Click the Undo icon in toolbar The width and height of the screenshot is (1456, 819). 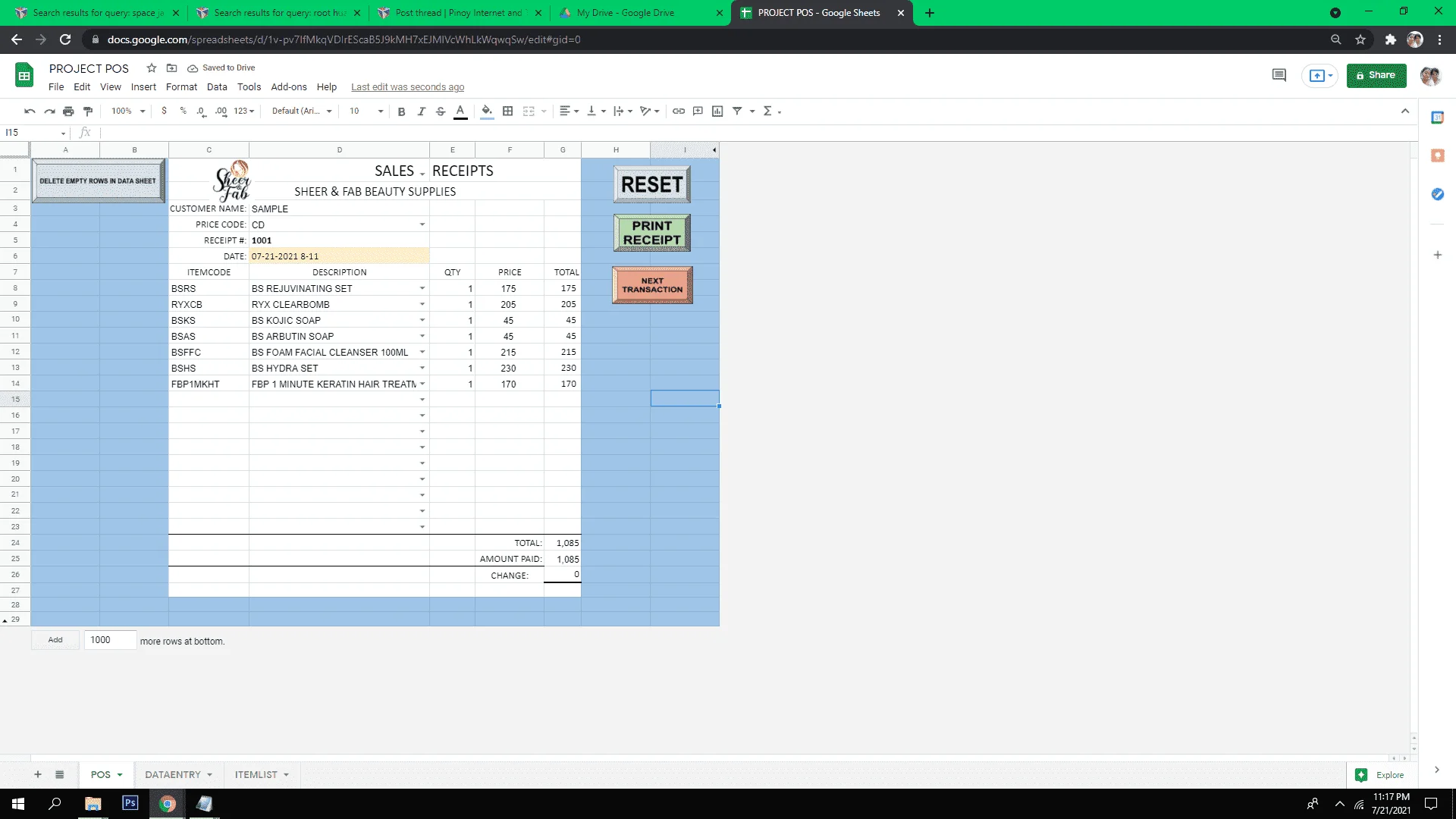tap(30, 111)
